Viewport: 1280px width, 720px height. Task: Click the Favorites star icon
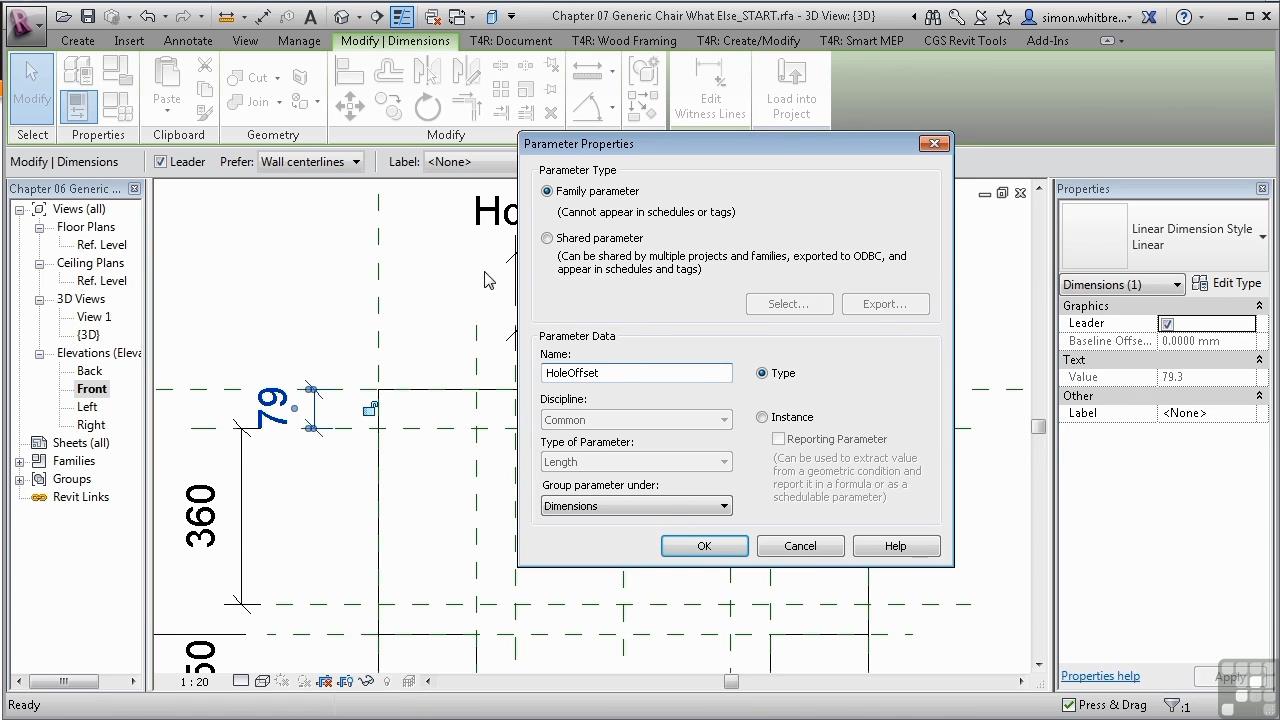point(1003,17)
